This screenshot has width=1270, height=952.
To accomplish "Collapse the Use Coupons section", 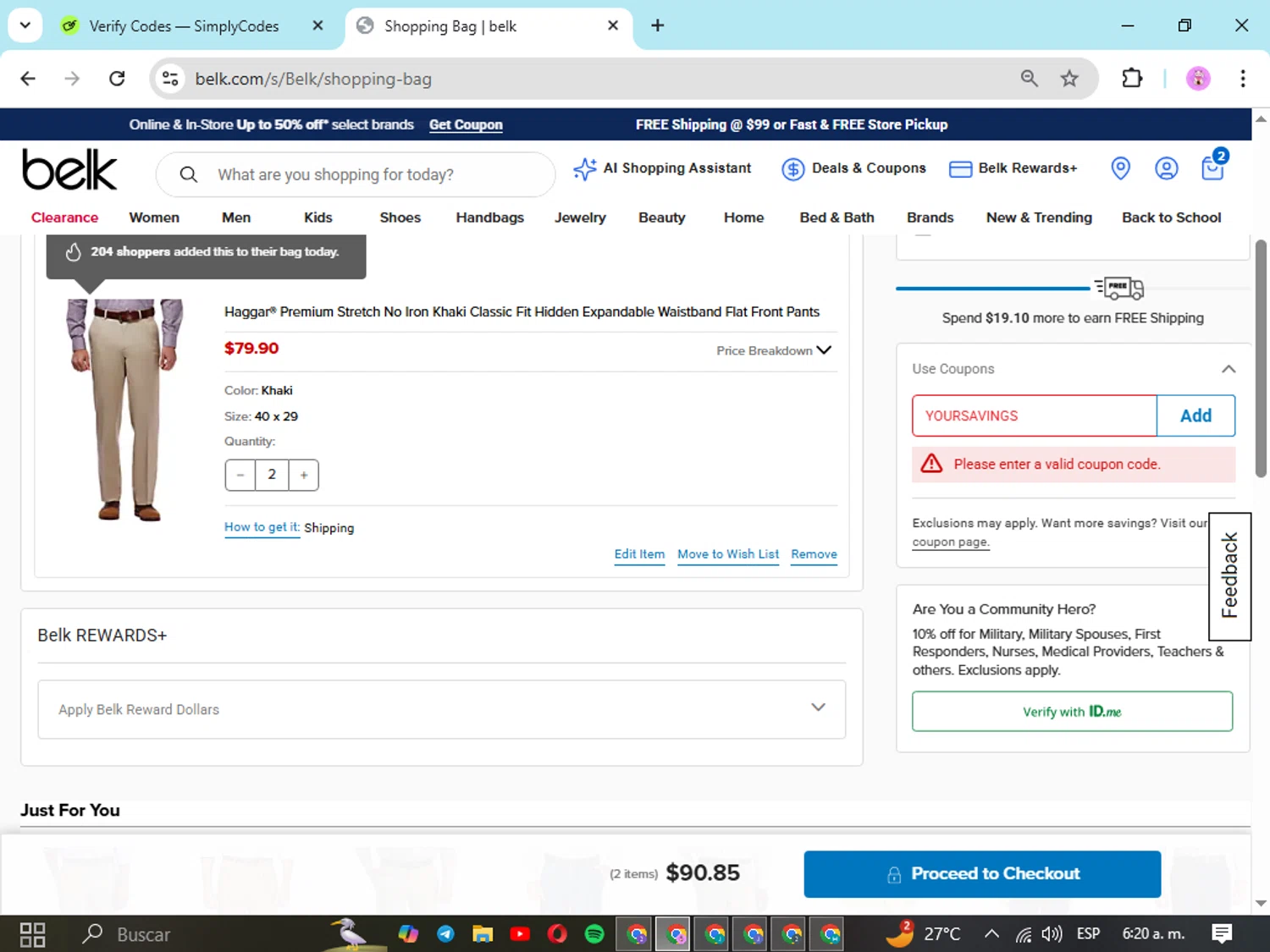I will [x=1229, y=369].
